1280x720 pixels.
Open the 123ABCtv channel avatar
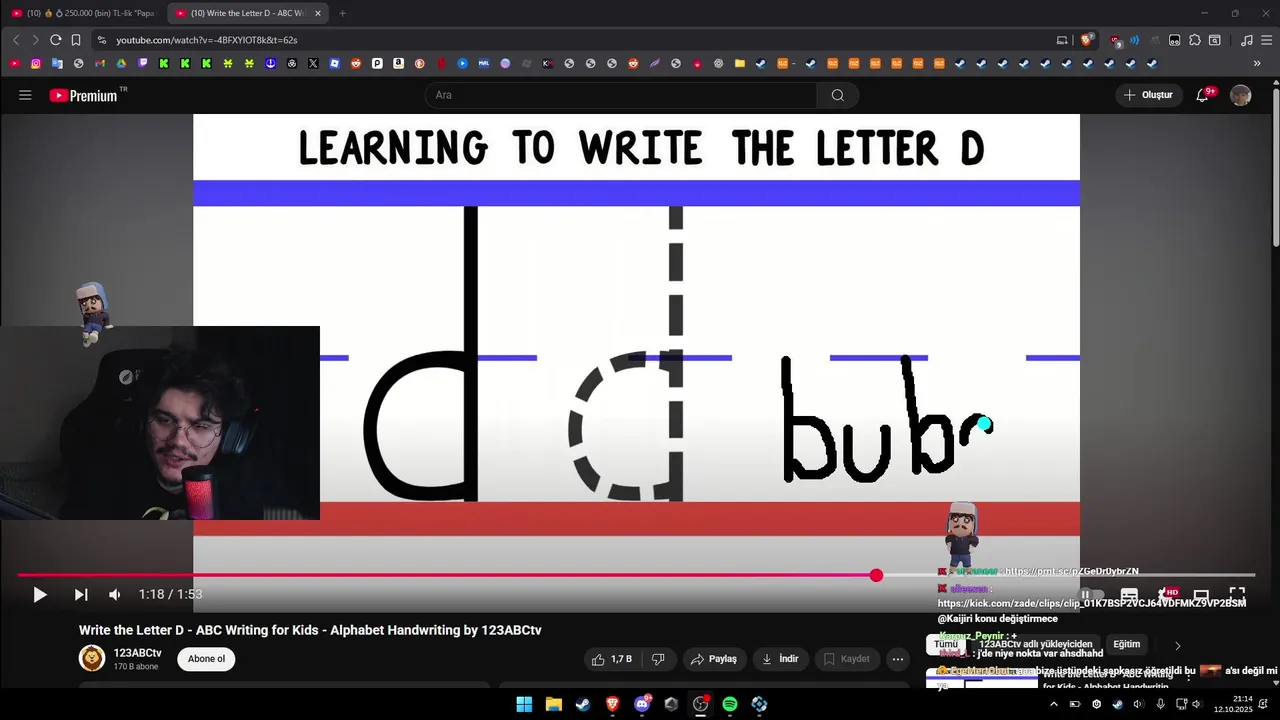tap(92, 658)
